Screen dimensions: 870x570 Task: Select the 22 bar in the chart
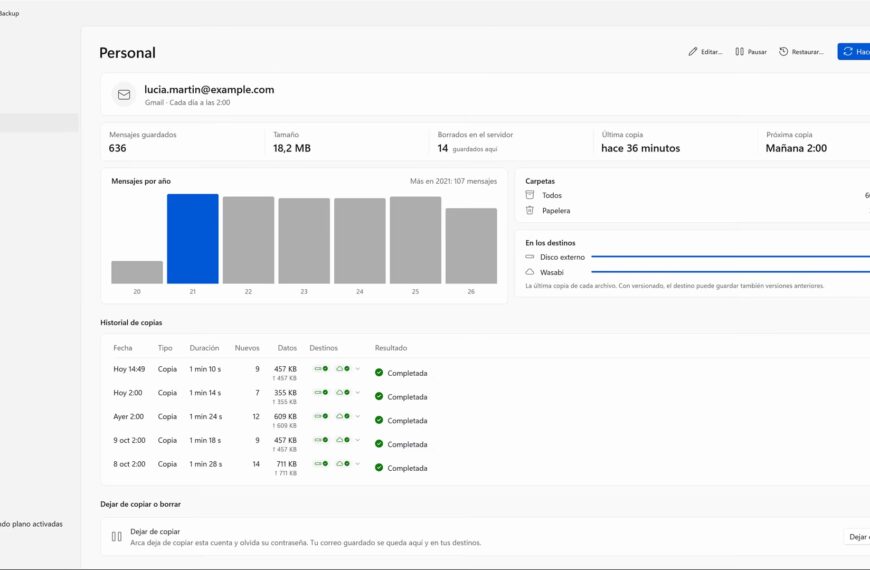pos(249,240)
